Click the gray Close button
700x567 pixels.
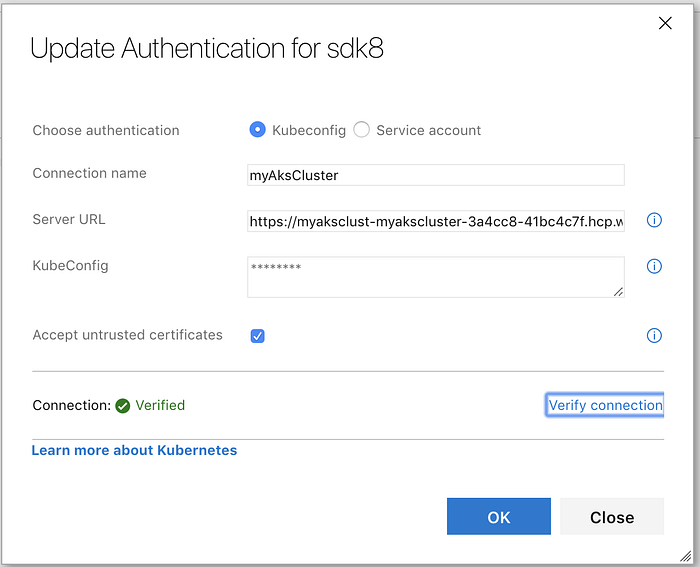point(612,517)
